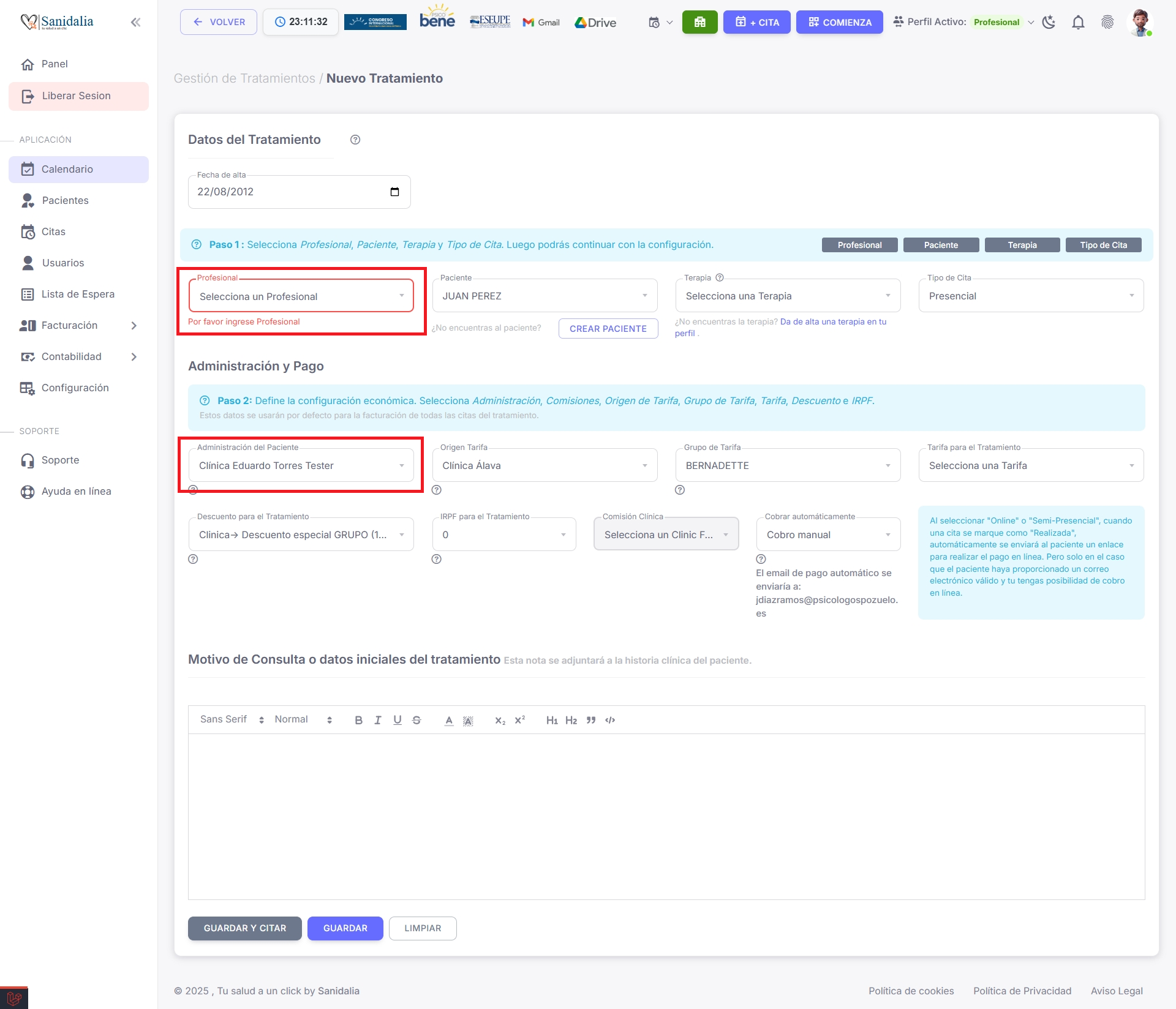
Task: Click inside the Motivo de Consulta text area
Action: pyautogui.click(x=666, y=816)
